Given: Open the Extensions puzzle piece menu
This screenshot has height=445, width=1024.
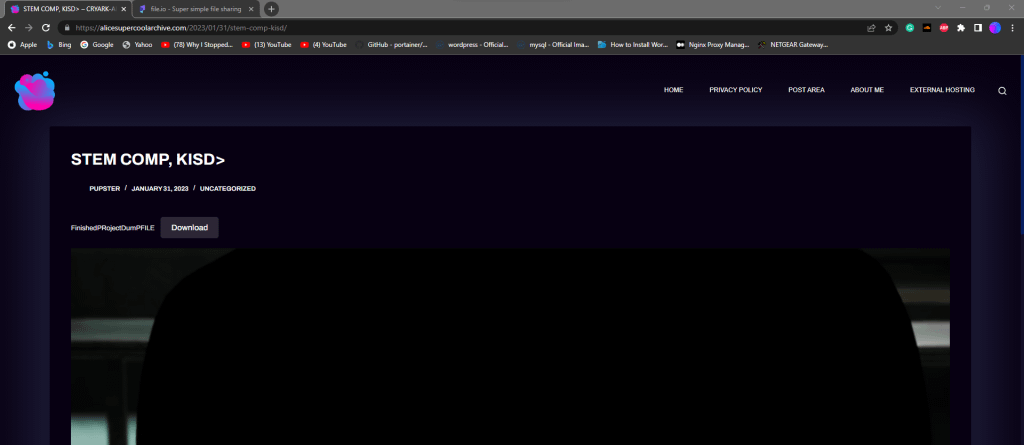Looking at the screenshot, I should coord(961,28).
